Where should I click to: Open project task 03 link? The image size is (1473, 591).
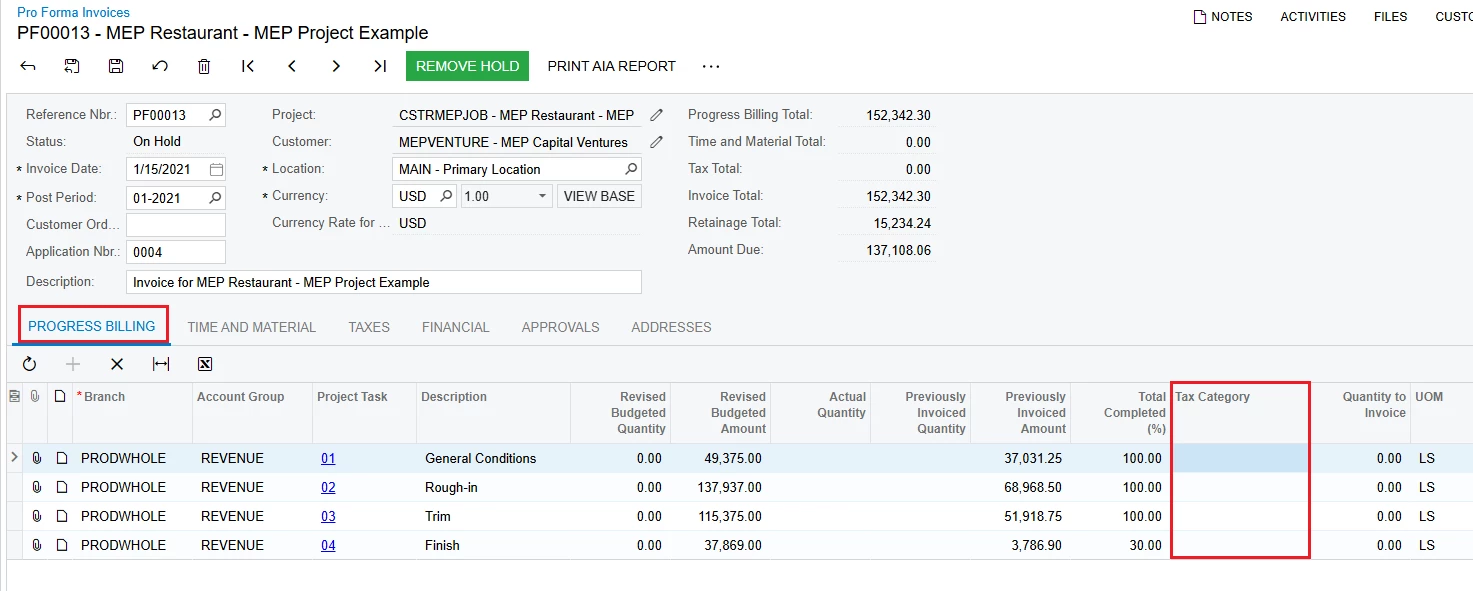point(328,516)
